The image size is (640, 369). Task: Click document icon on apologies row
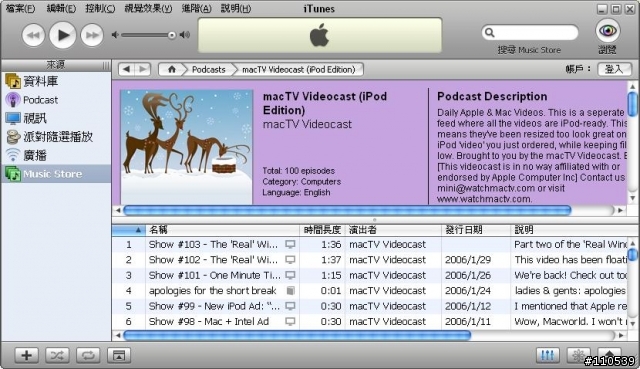point(290,291)
